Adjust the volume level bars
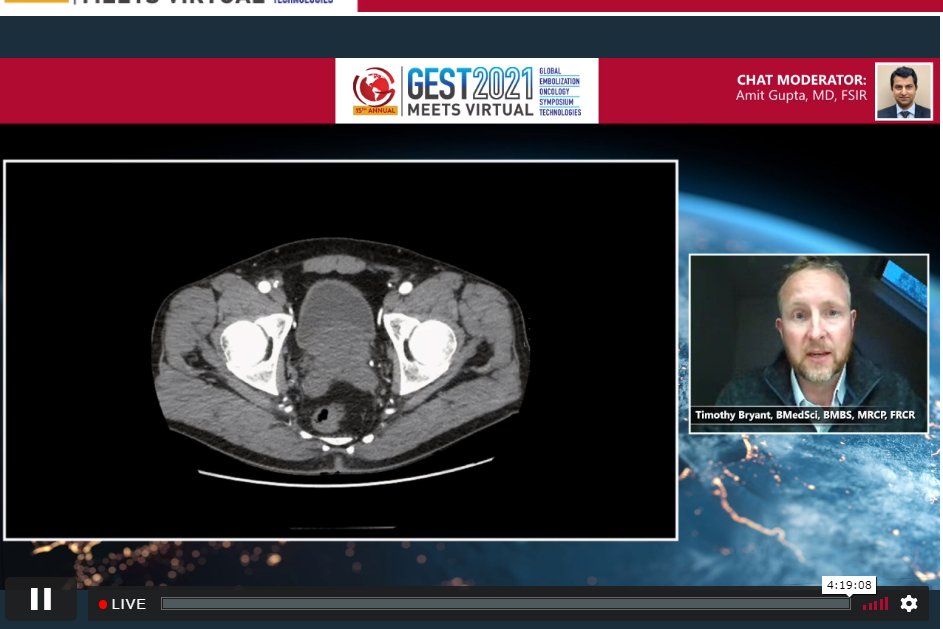Viewport: 943px width, 629px height. [875, 604]
